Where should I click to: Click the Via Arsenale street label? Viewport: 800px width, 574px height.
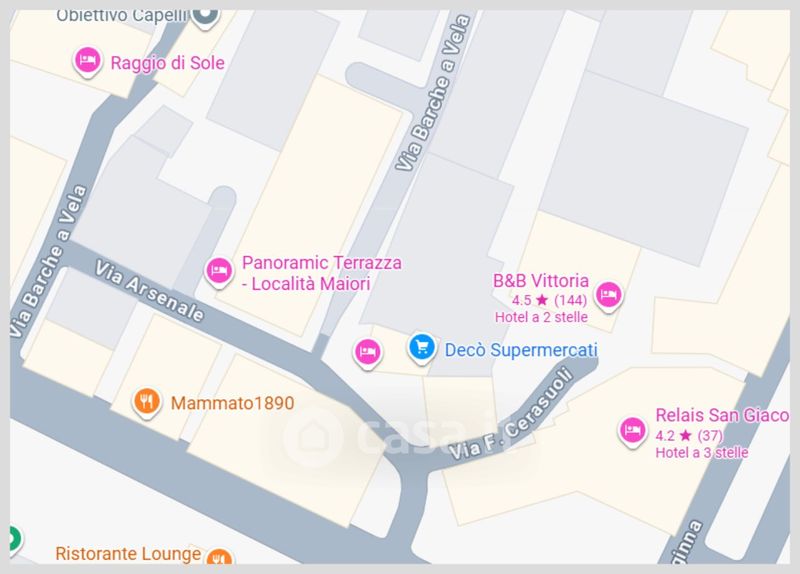pyautogui.click(x=149, y=291)
